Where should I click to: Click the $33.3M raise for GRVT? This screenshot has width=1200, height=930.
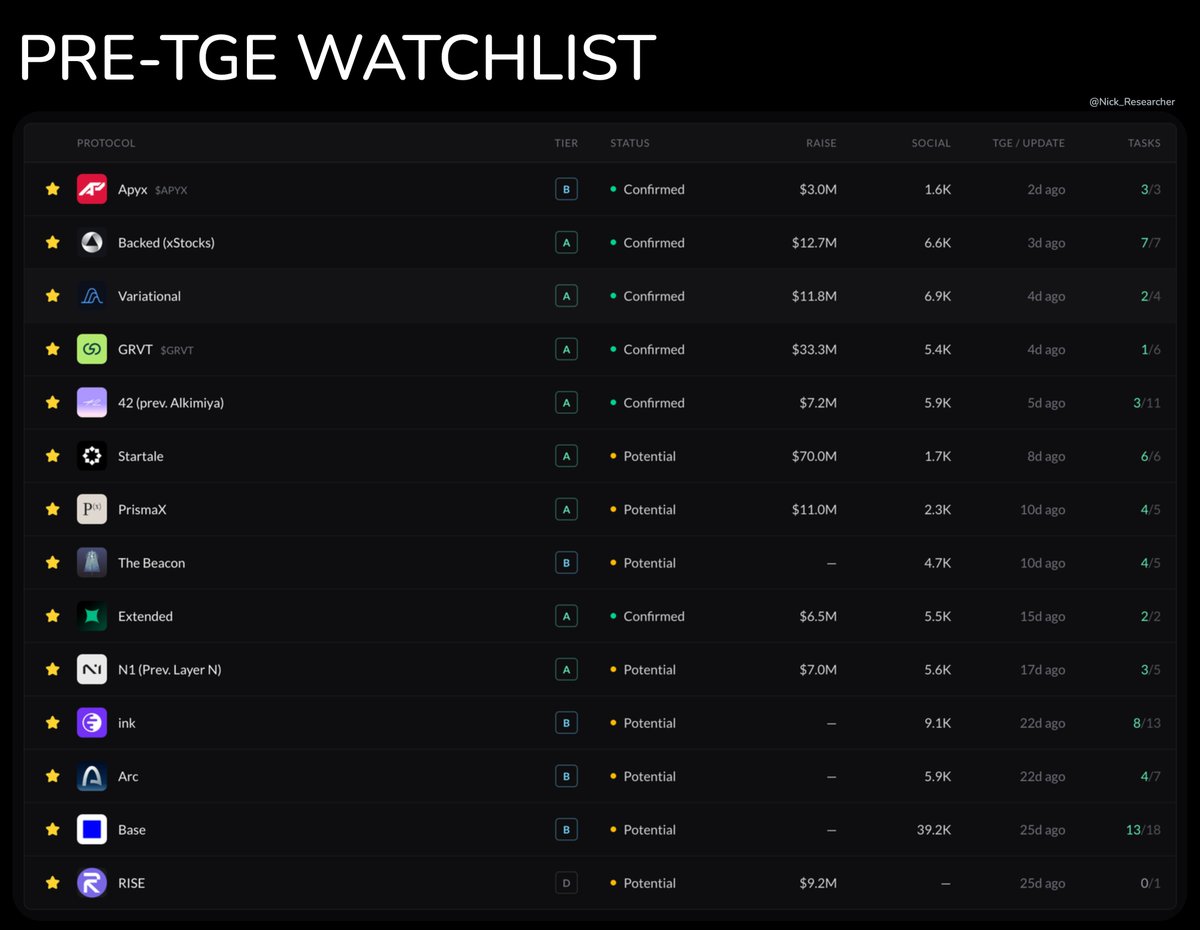(x=814, y=349)
